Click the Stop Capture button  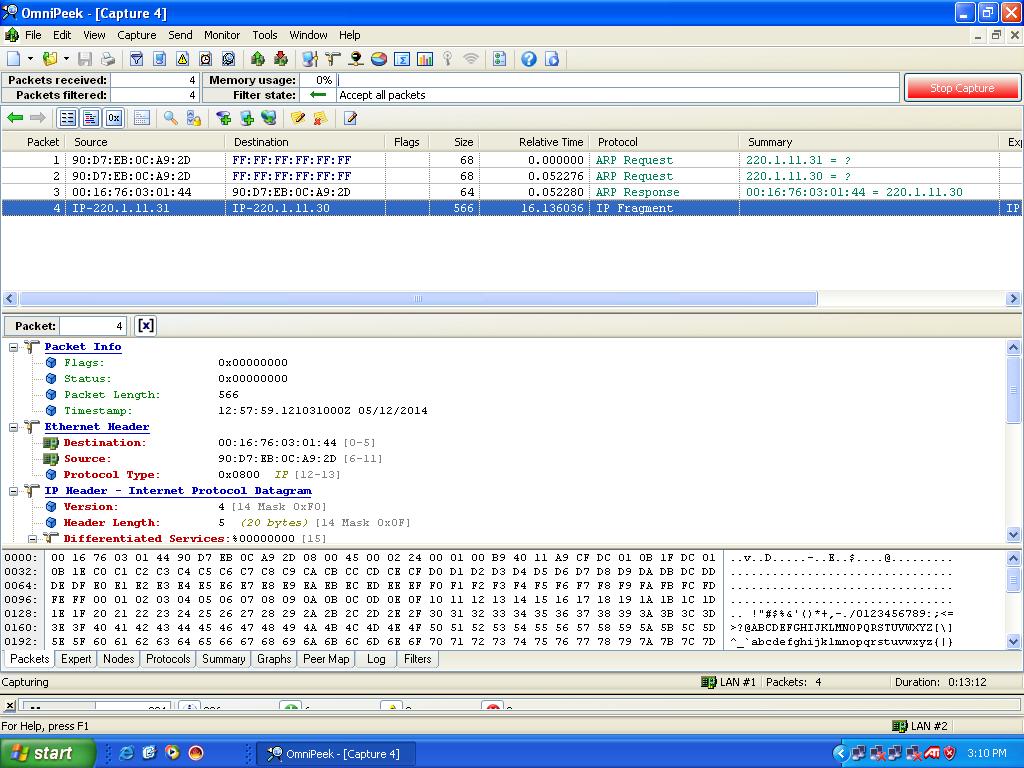pyautogui.click(x=962, y=88)
